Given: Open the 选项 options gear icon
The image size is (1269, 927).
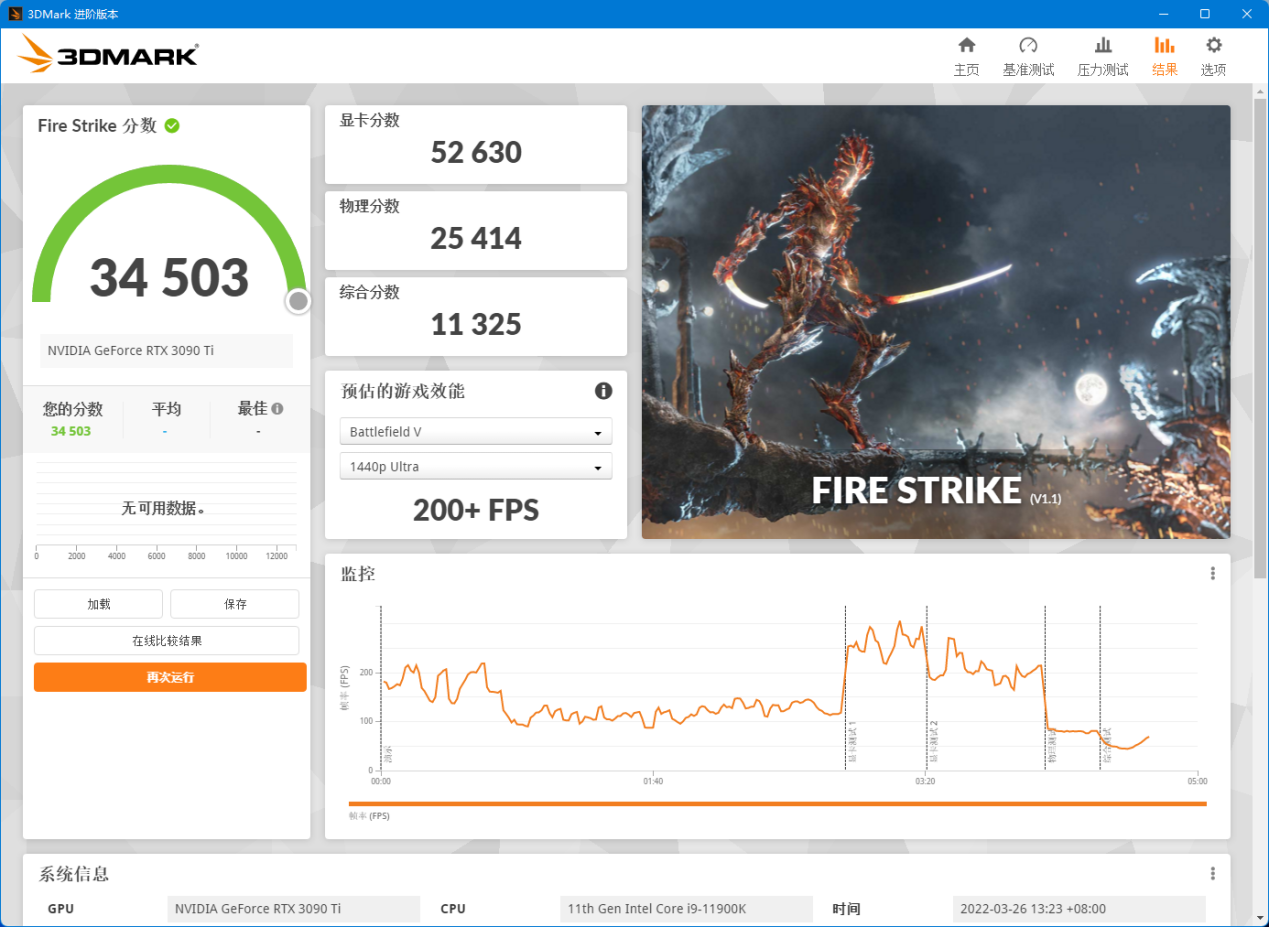Looking at the screenshot, I should click(1213, 45).
